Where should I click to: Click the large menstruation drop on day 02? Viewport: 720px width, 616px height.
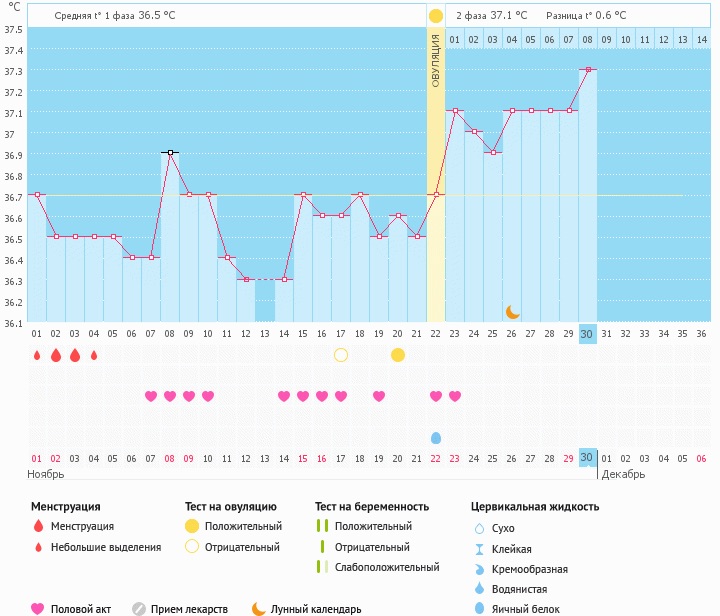(56, 355)
